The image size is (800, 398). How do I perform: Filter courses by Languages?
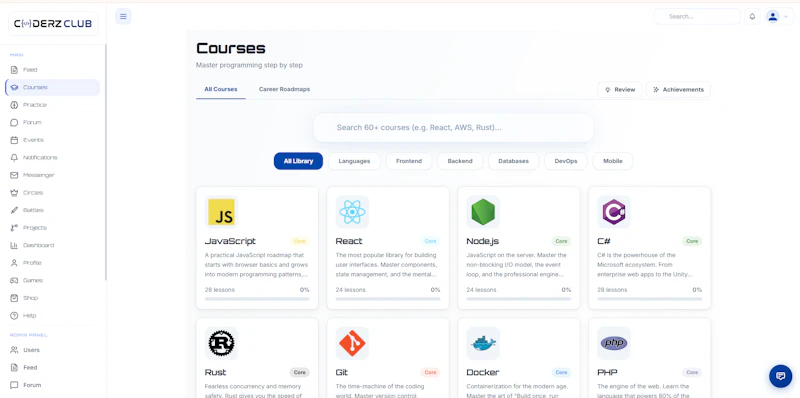pyautogui.click(x=354, y=161)
